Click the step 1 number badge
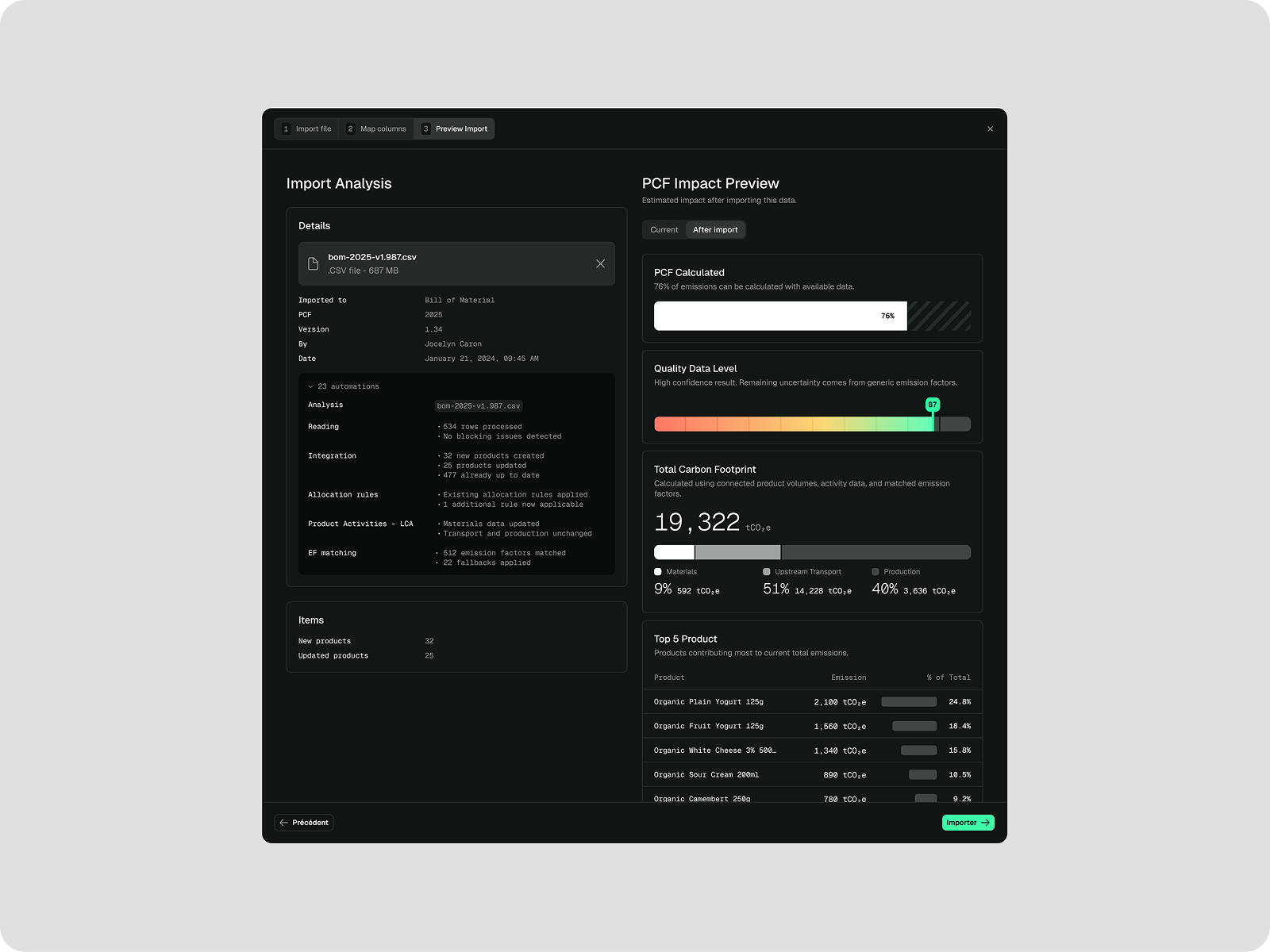The height and width of the screenshot is (952, 1270). pyautogui.click(x=287, y=129)
